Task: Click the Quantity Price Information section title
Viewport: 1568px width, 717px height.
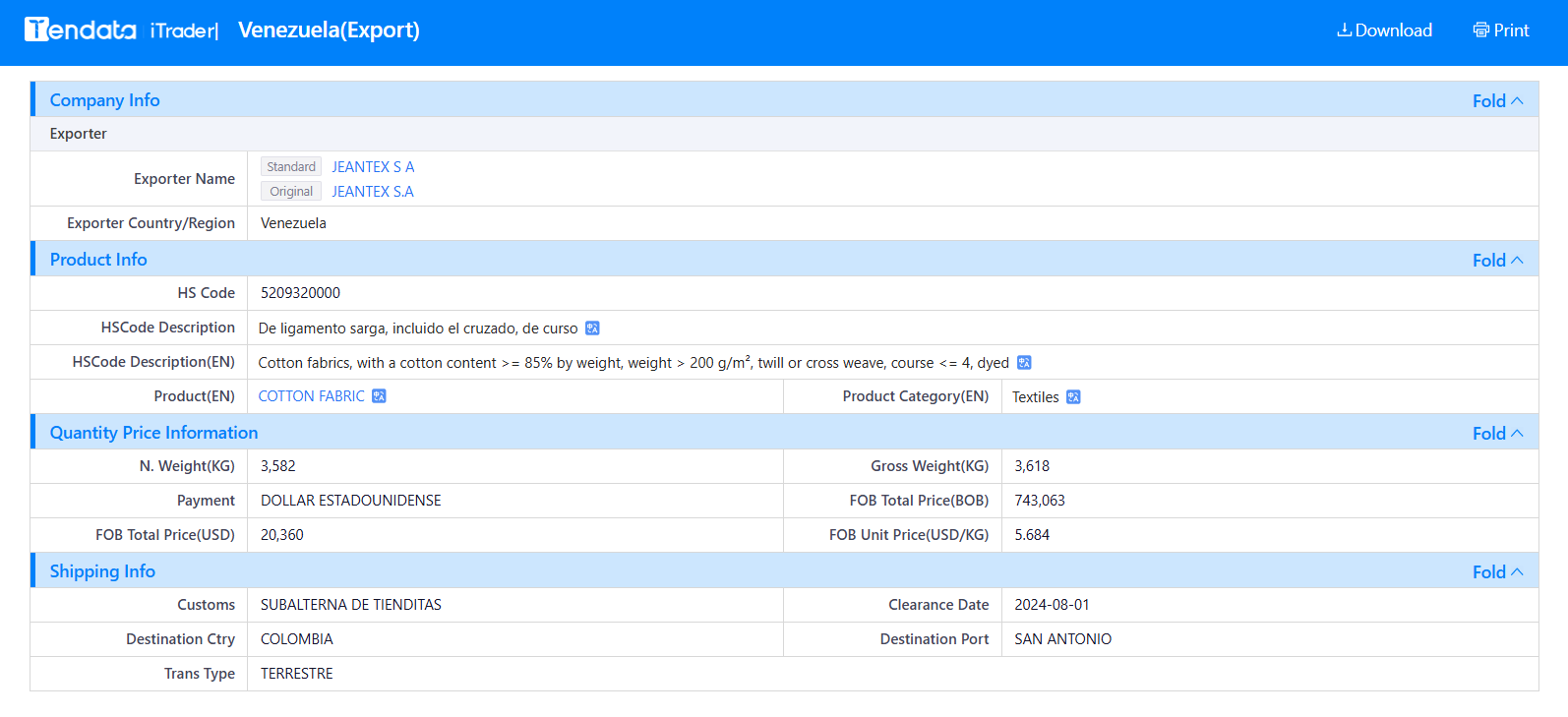Action: (153, 433)
